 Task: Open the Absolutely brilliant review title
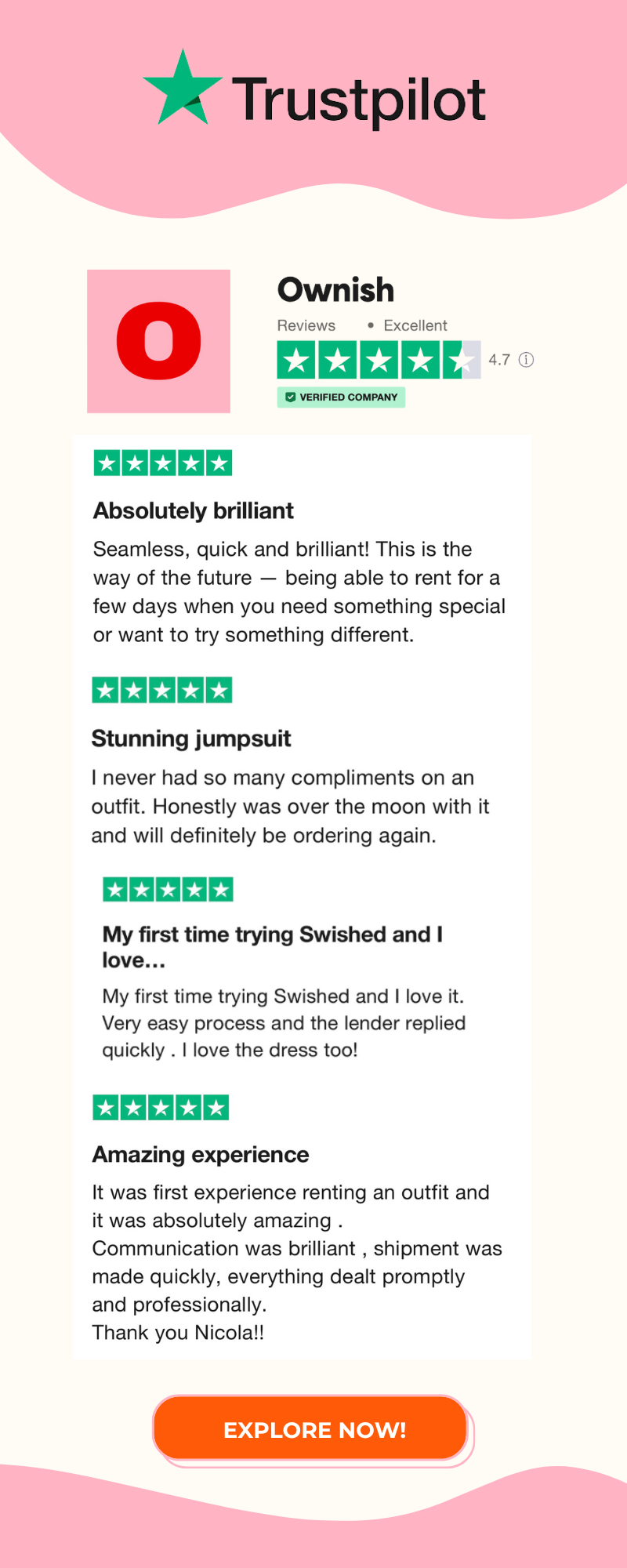[x=194, y=511]
